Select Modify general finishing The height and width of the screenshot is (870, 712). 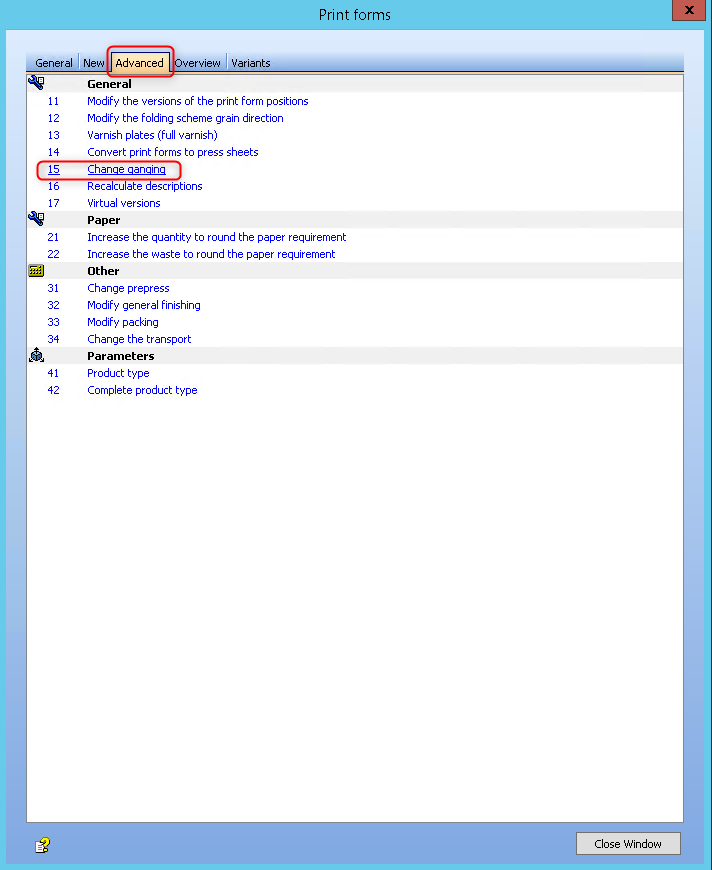click(144, 305)
